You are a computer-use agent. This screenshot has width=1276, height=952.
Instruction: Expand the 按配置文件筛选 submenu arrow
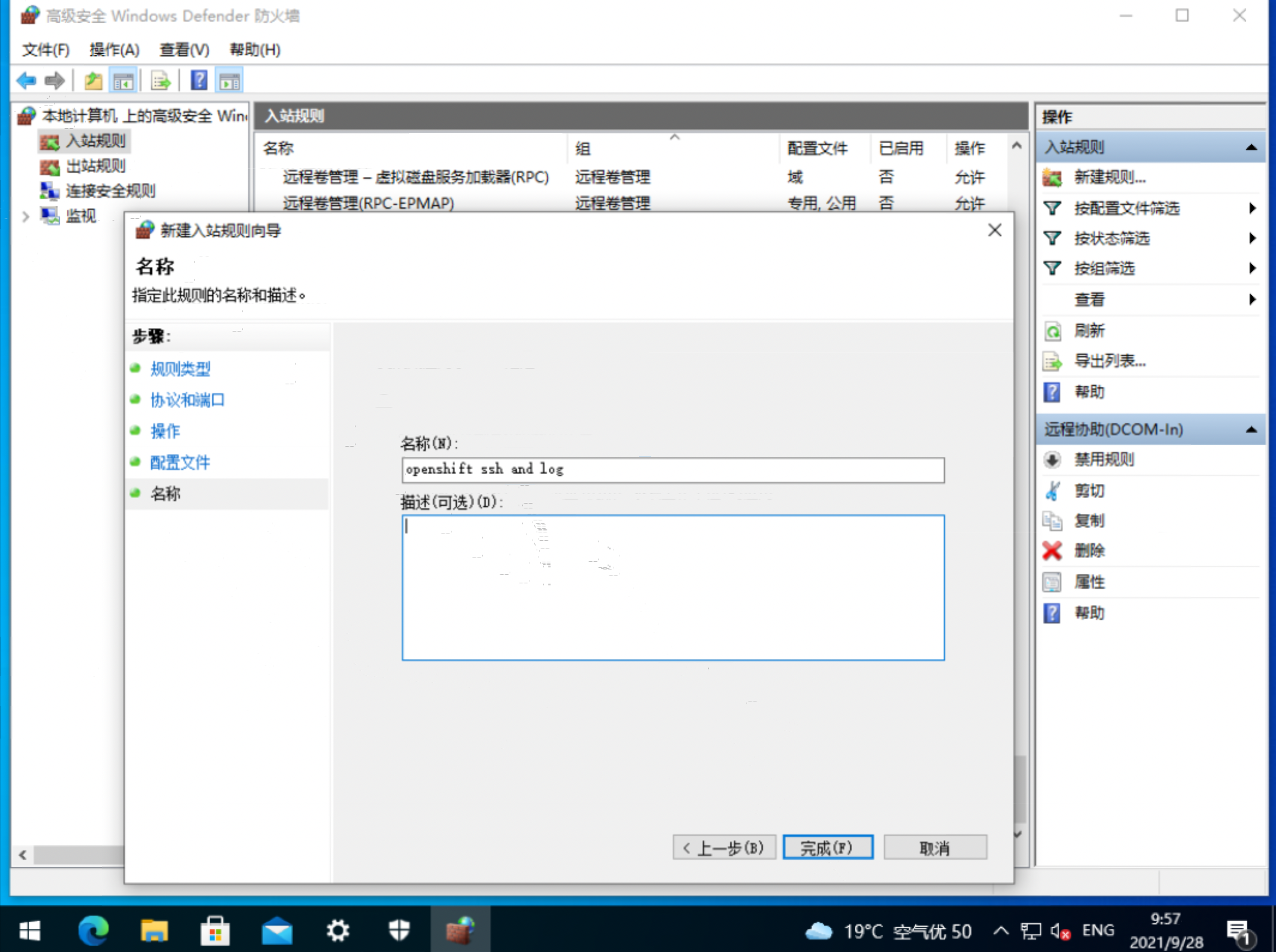tap(1251, 208)
